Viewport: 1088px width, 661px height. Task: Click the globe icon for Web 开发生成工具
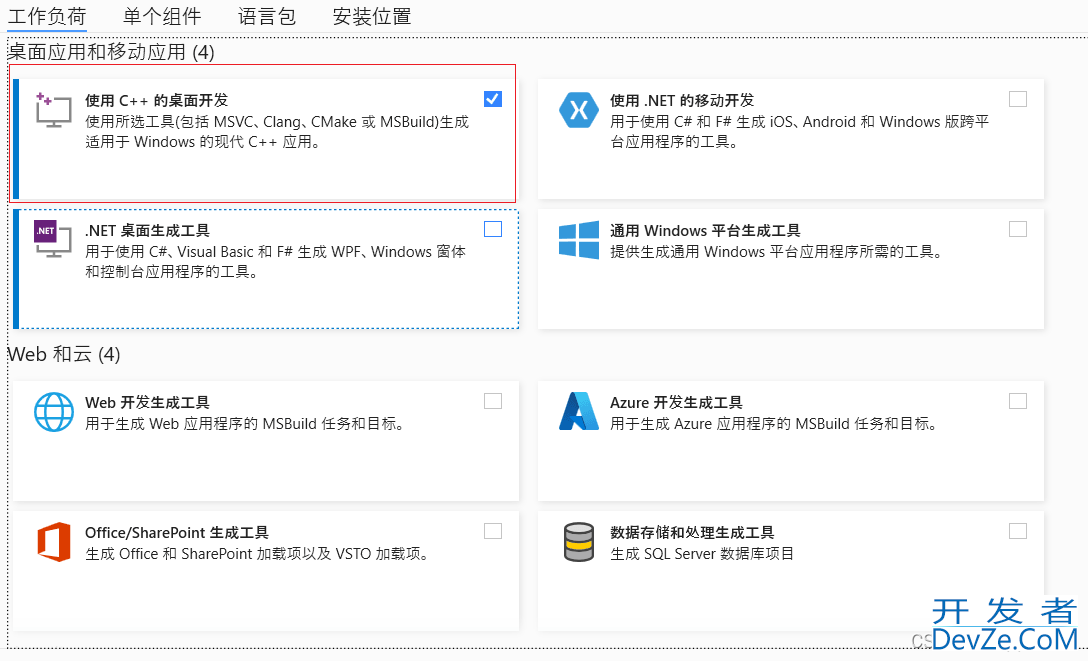[x=54, y=412]
